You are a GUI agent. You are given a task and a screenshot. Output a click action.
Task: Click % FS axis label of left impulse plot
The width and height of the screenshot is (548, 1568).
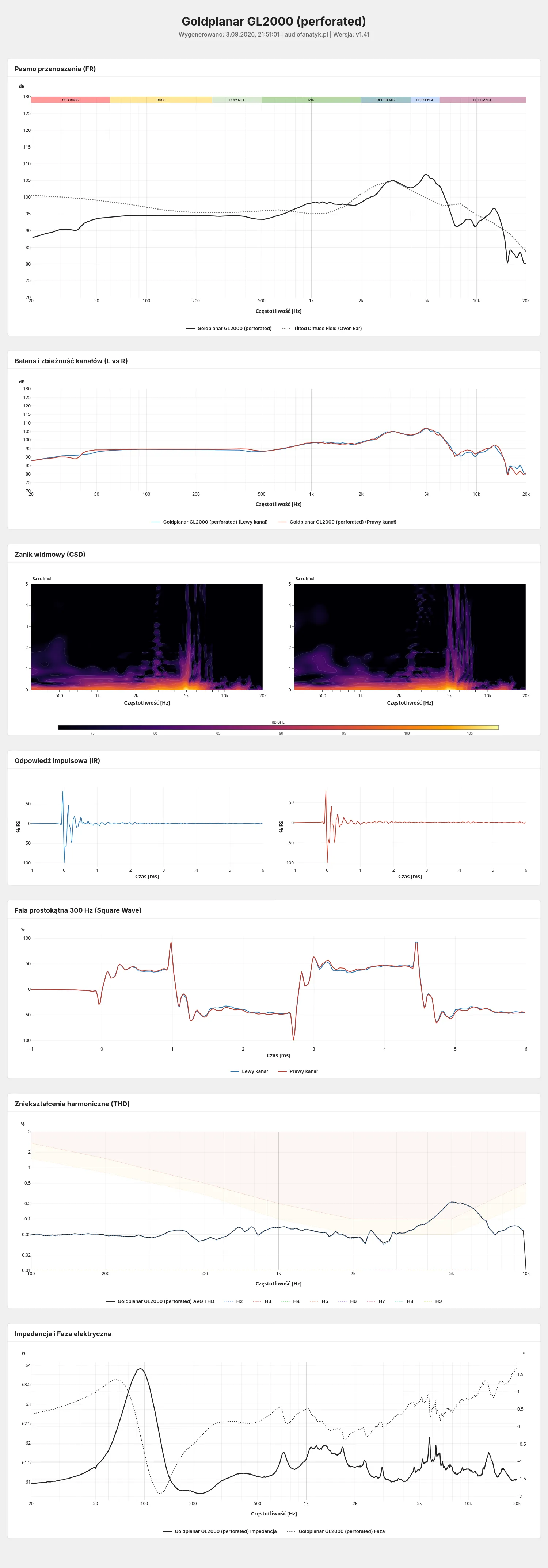18,827
